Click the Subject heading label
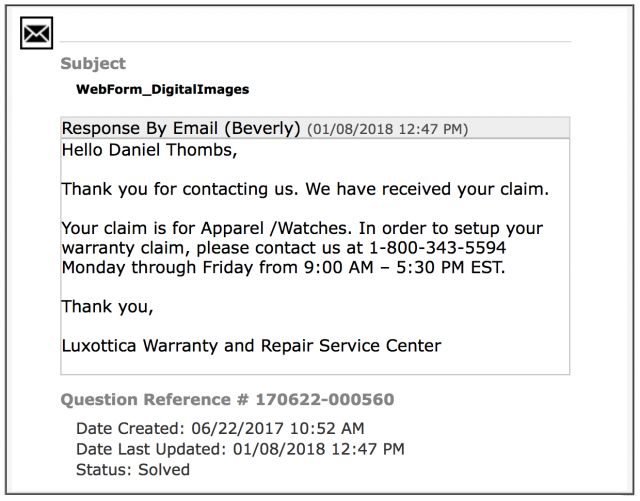 point(93,64)
